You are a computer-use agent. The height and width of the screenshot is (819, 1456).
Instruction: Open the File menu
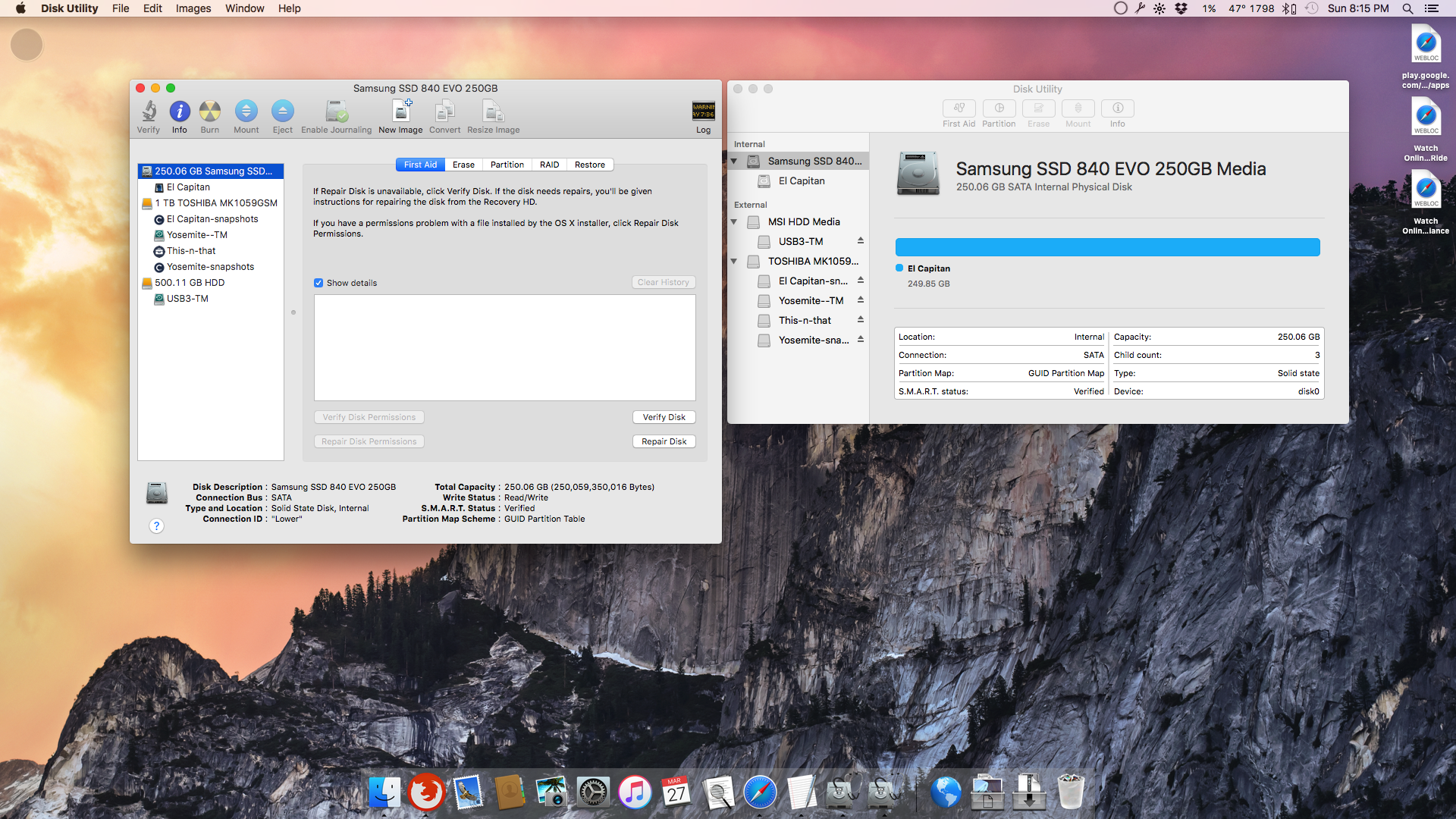[x=121, y=8]
